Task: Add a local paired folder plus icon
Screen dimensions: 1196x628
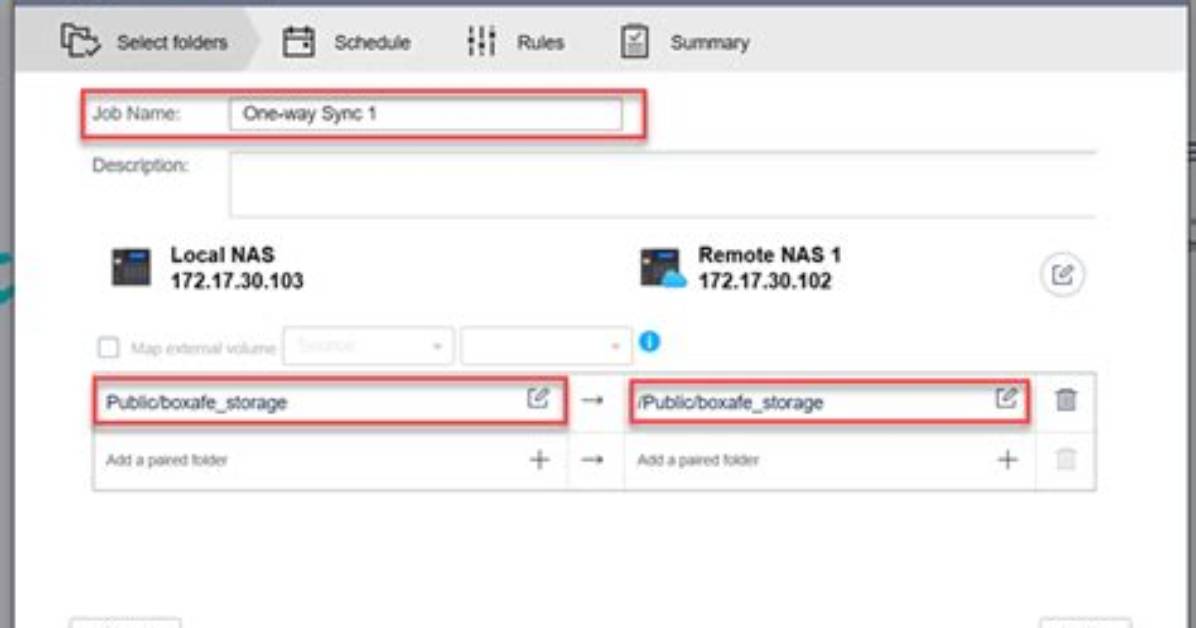Action: [x=539, y=459]
